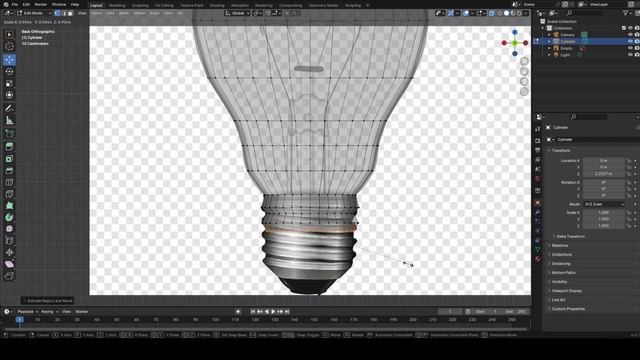Select the Measure ruler tool
This screenshot has width=640, height=360.
[9, 120]
